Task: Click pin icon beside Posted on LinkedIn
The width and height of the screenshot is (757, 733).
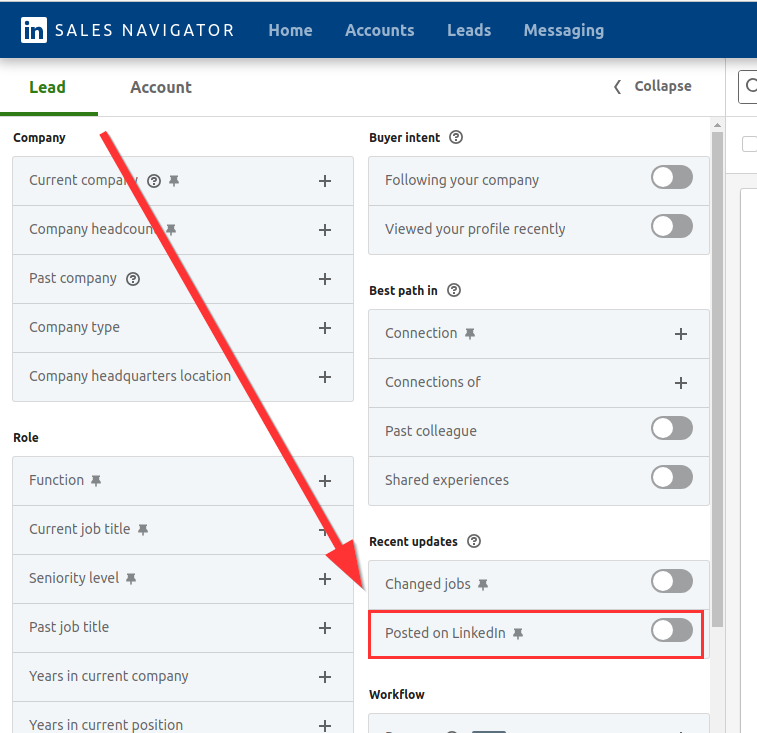Action: pyautogui.click(x=518, y=634)
